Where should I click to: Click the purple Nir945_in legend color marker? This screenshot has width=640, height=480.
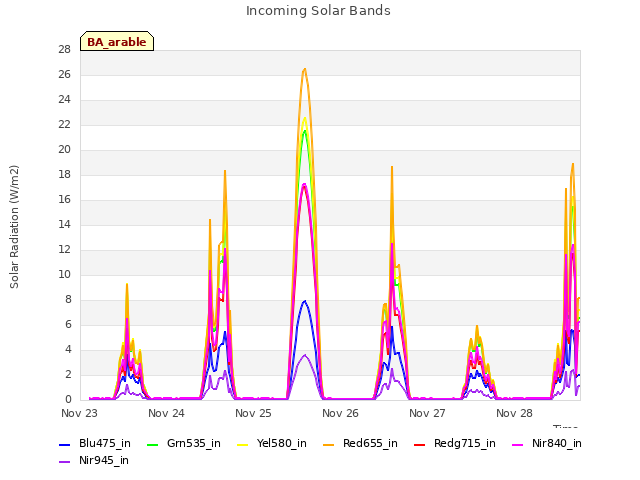pyautogui.click(x=64, y=462)
